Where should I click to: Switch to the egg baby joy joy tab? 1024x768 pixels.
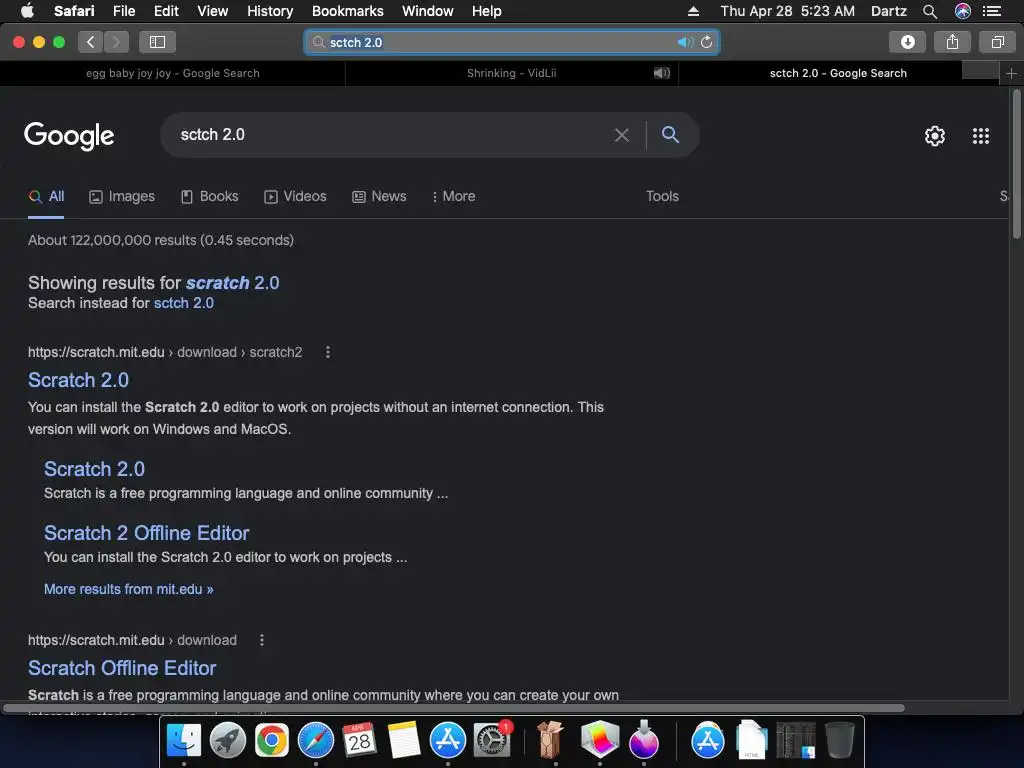[172, 73]
